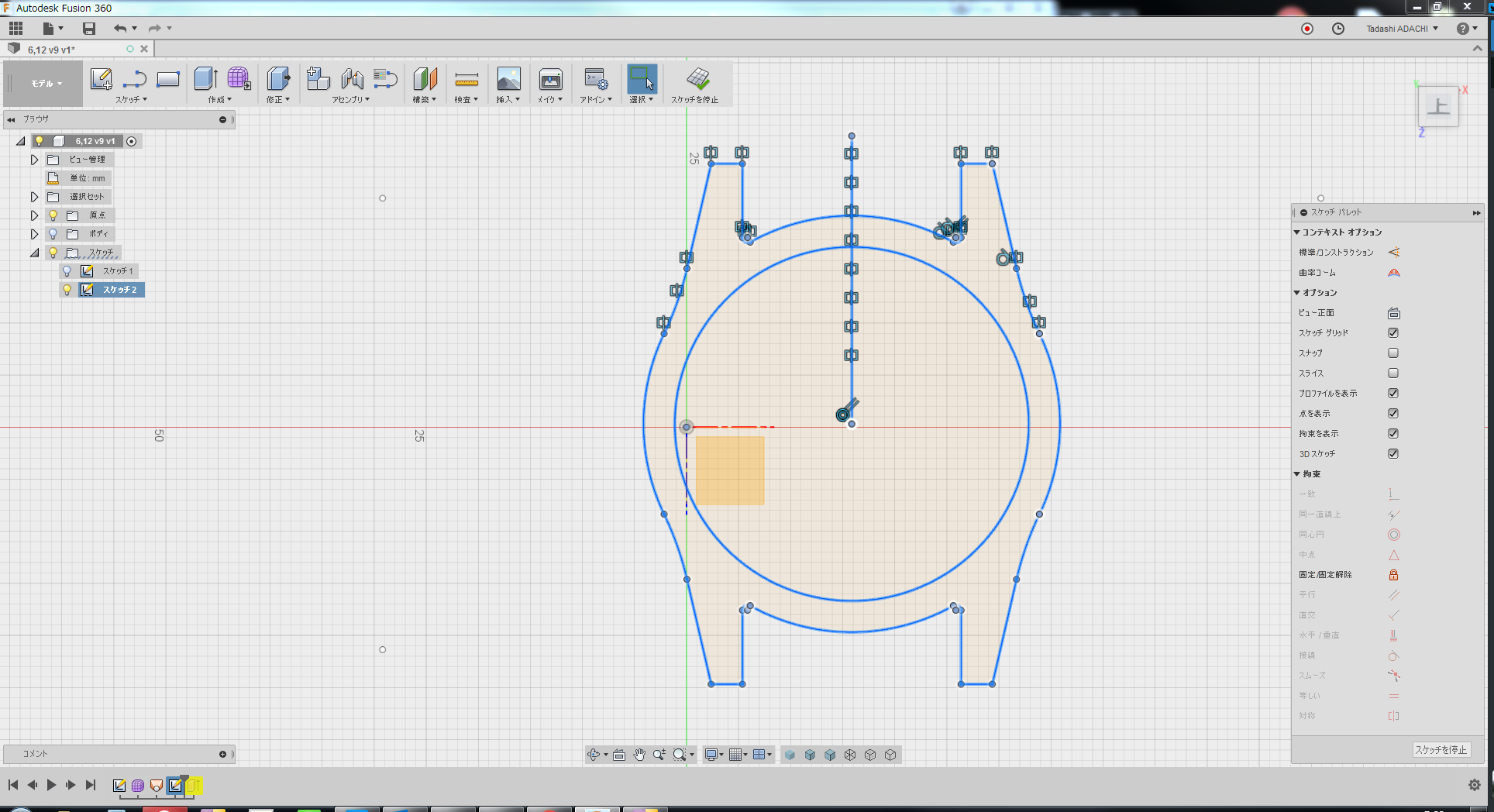Click the Normal/Construction line icon
This screenshot has width=1494, height=812.
pos(1393,253)
